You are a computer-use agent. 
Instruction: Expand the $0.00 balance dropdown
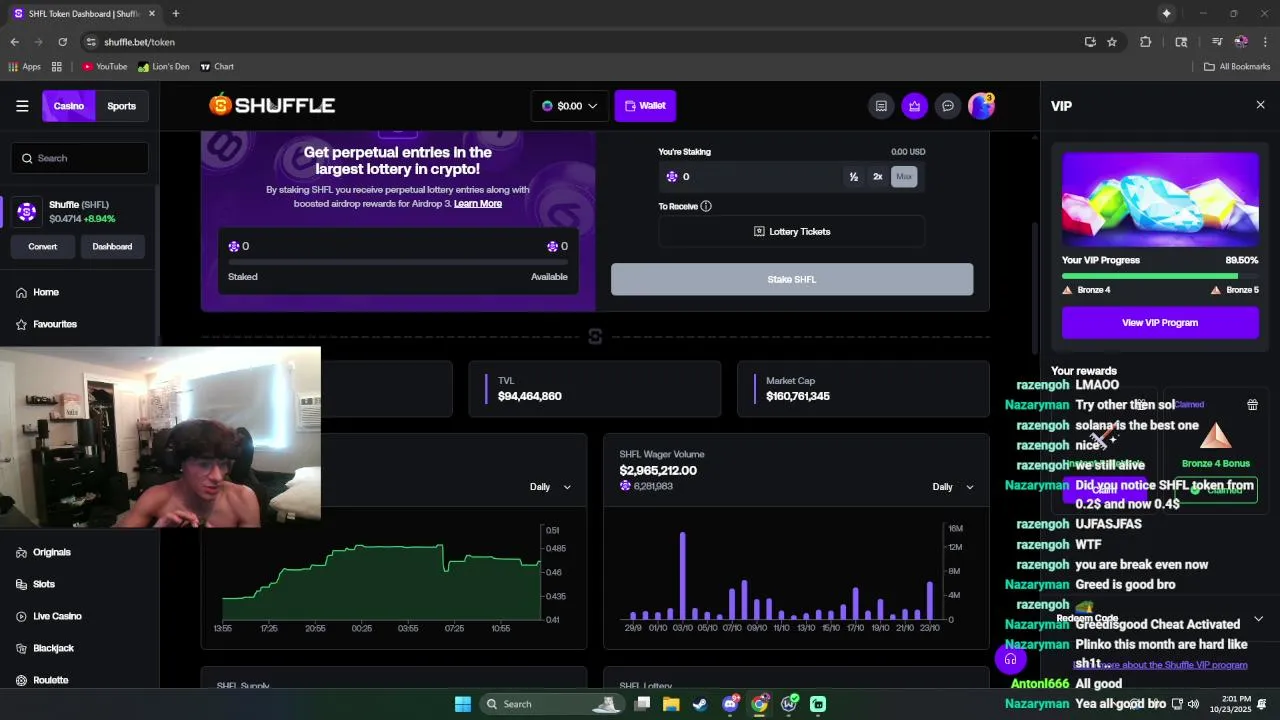point(570,106)
